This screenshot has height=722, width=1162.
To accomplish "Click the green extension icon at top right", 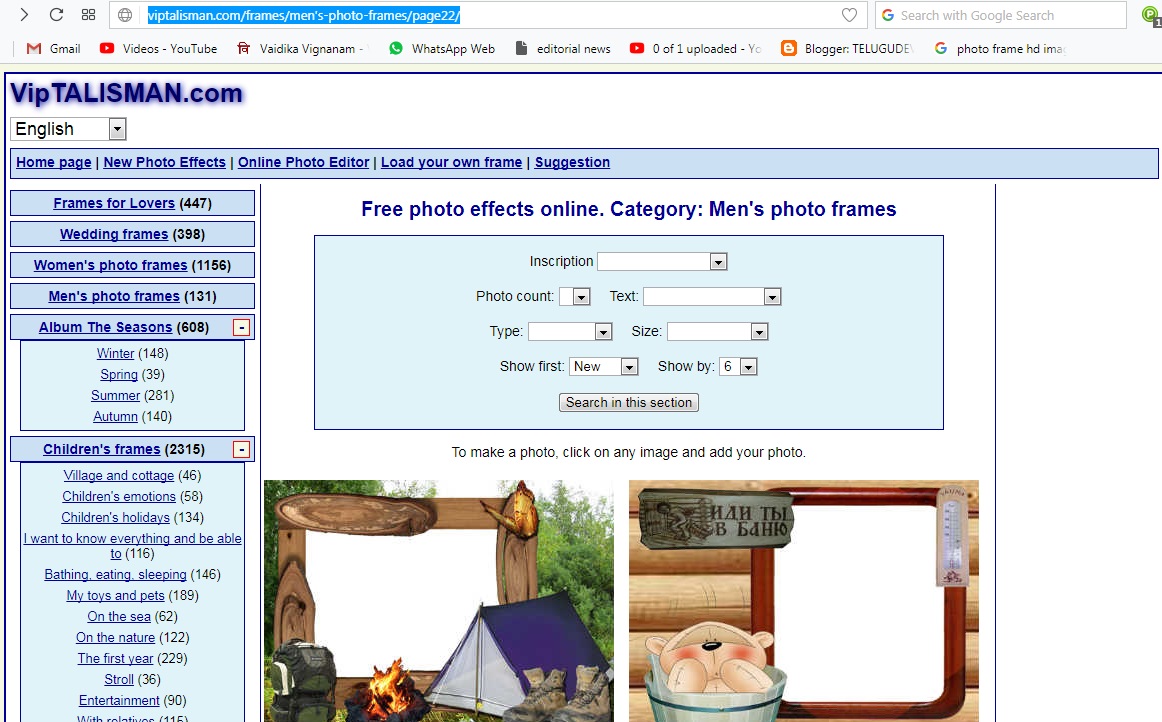I will coord(1151,14).
